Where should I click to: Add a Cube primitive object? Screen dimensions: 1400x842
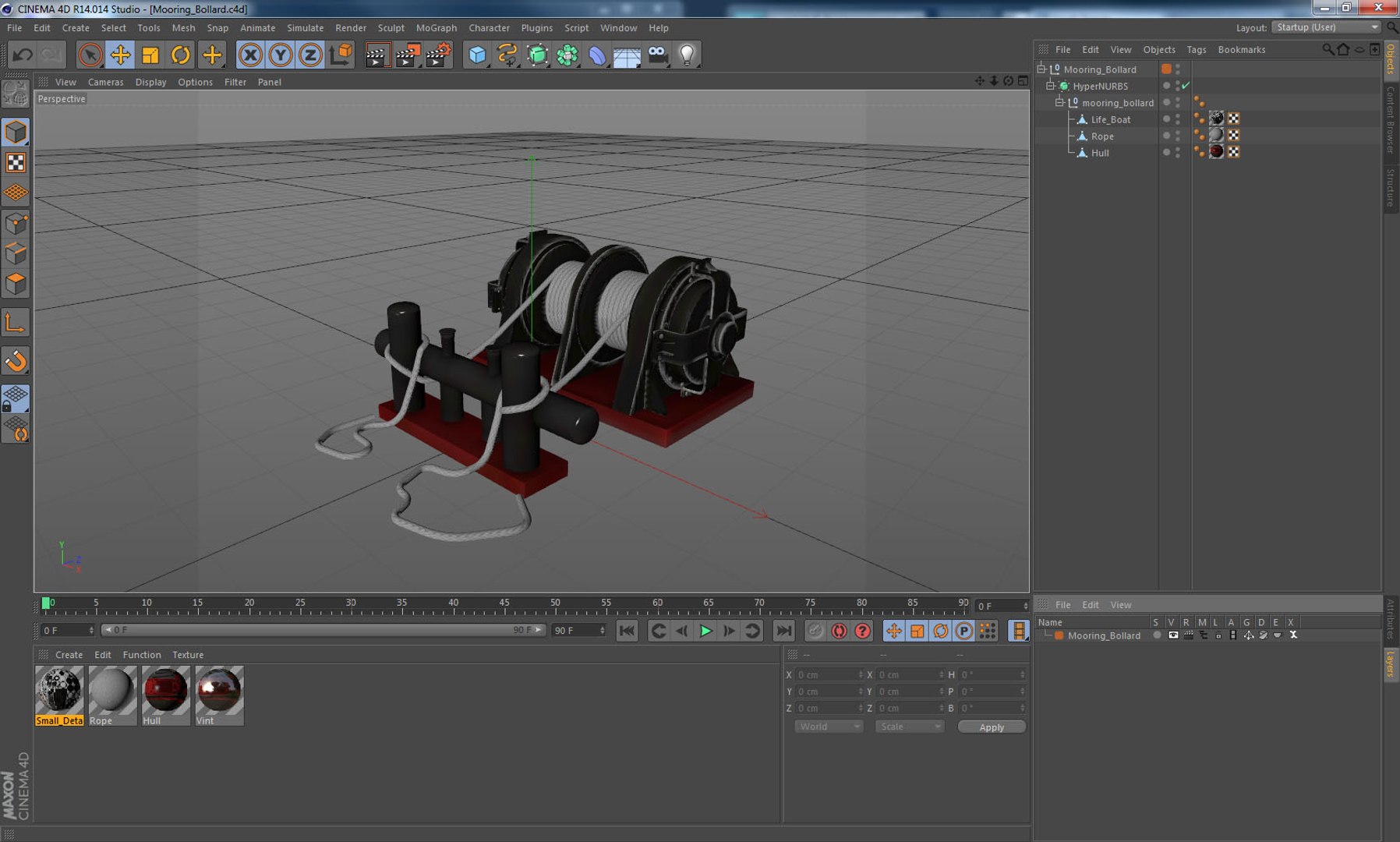[x=477, y=55]
